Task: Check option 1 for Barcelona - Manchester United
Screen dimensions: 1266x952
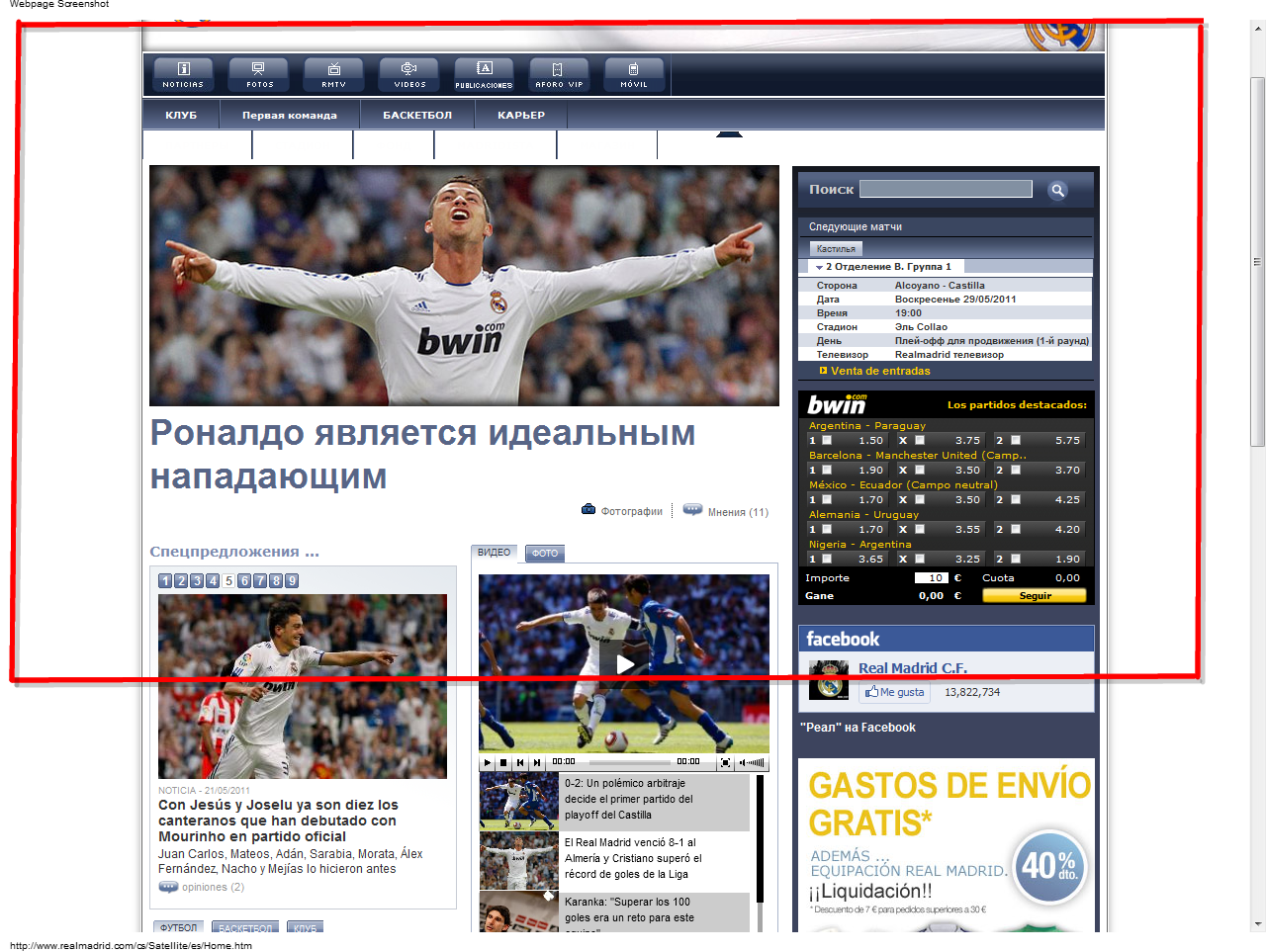Action: coord(827,471)
